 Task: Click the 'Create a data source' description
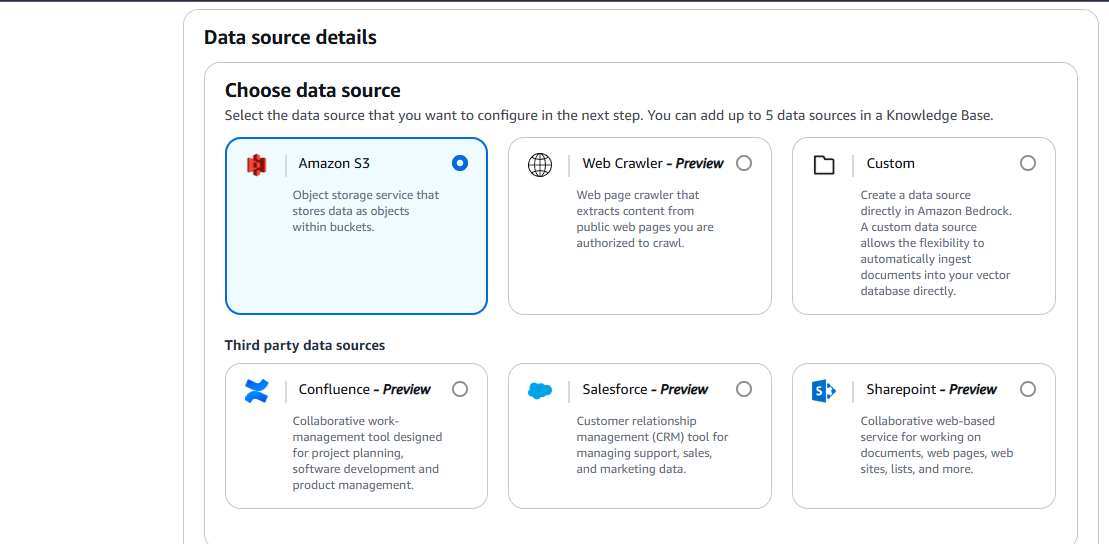click(x=936, y=243)
